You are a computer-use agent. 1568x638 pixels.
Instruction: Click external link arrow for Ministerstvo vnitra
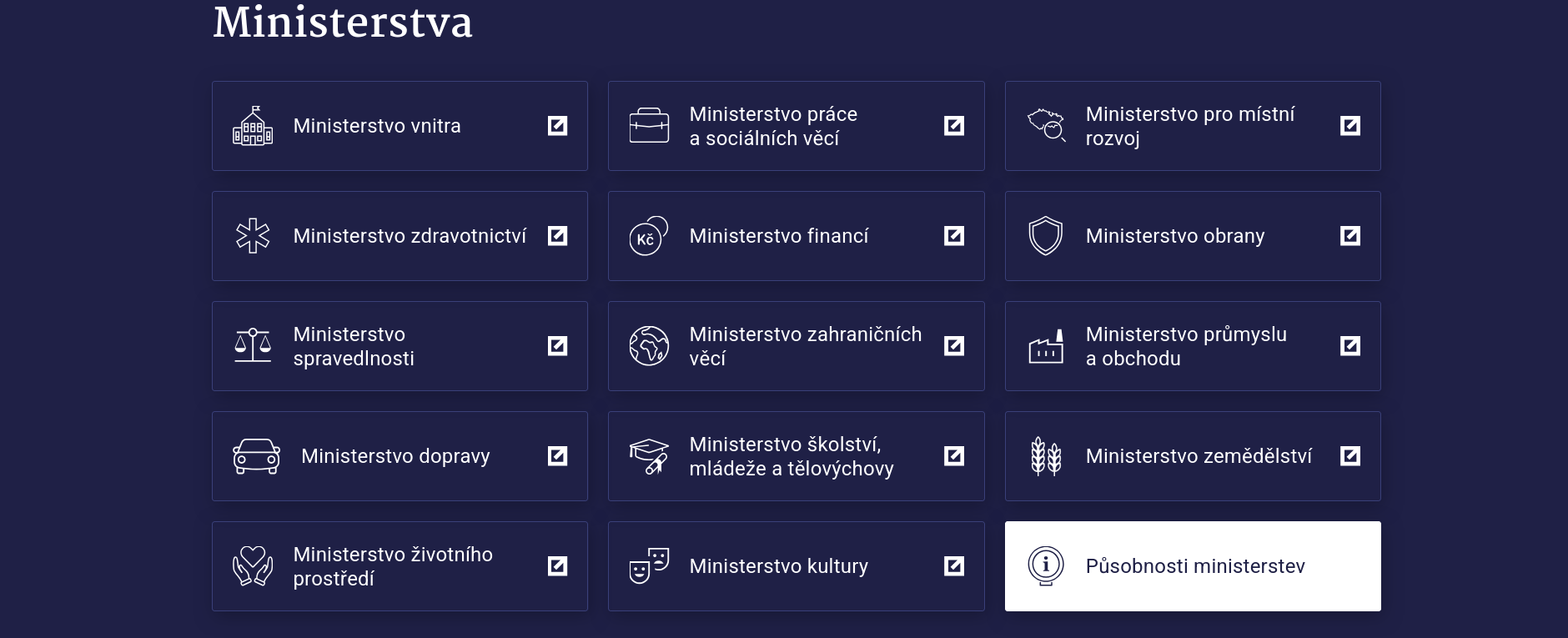tap(557, 126)
